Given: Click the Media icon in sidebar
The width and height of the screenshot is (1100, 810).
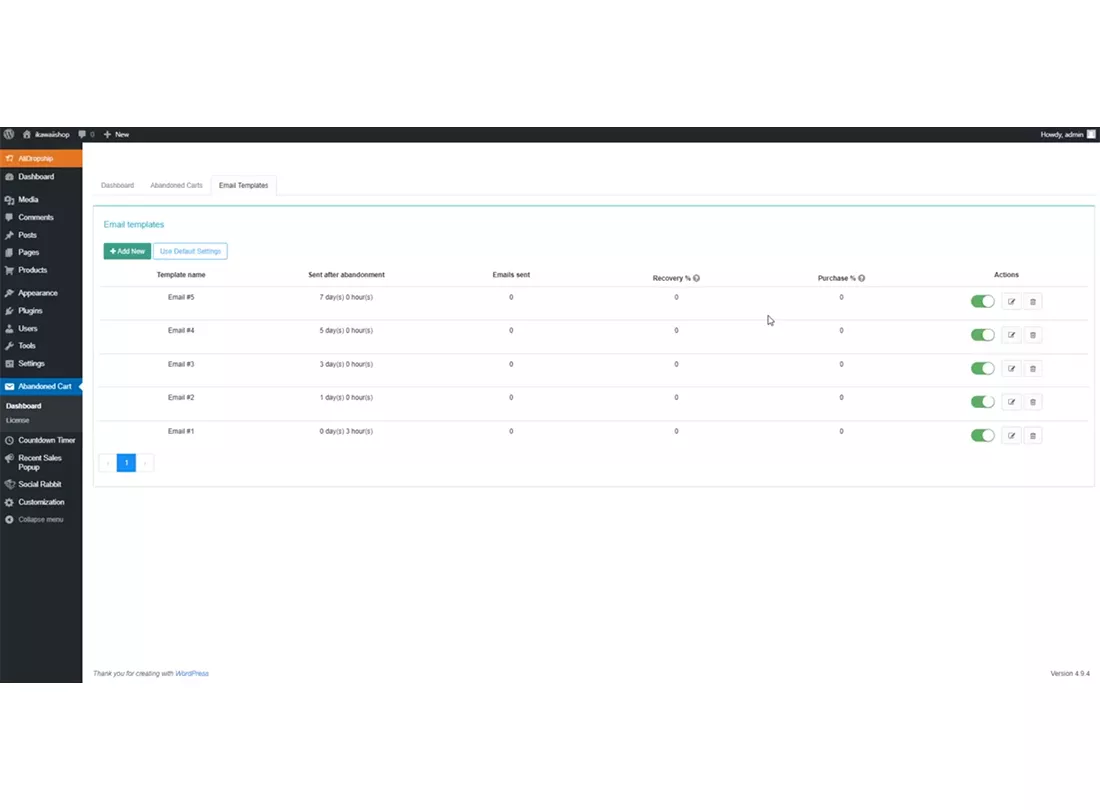Looking at the screenshot, I should 9,200.
